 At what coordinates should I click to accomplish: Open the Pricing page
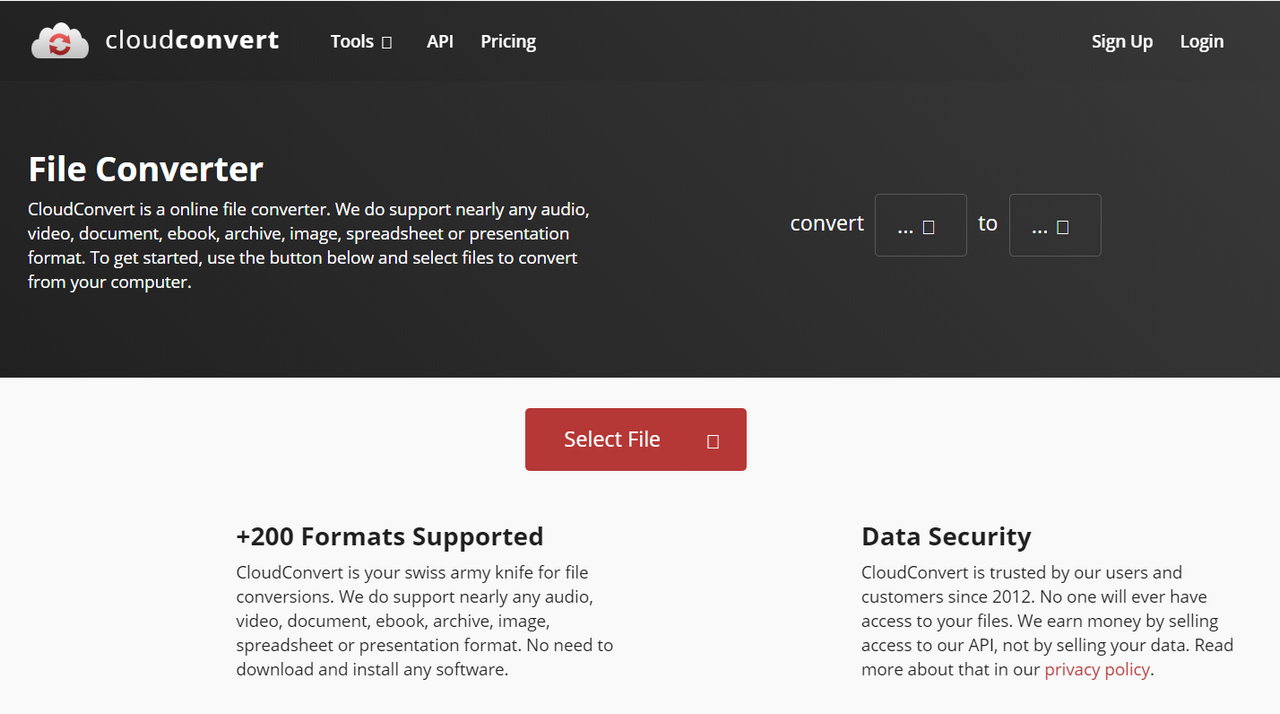(508, 41)
